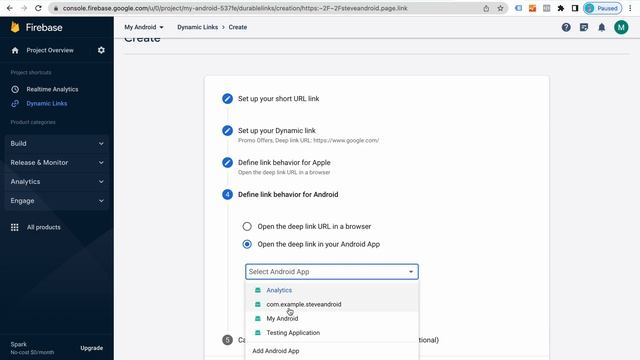Click Android icon beside My Android option
640x360 pixels.
coord(258,318)
